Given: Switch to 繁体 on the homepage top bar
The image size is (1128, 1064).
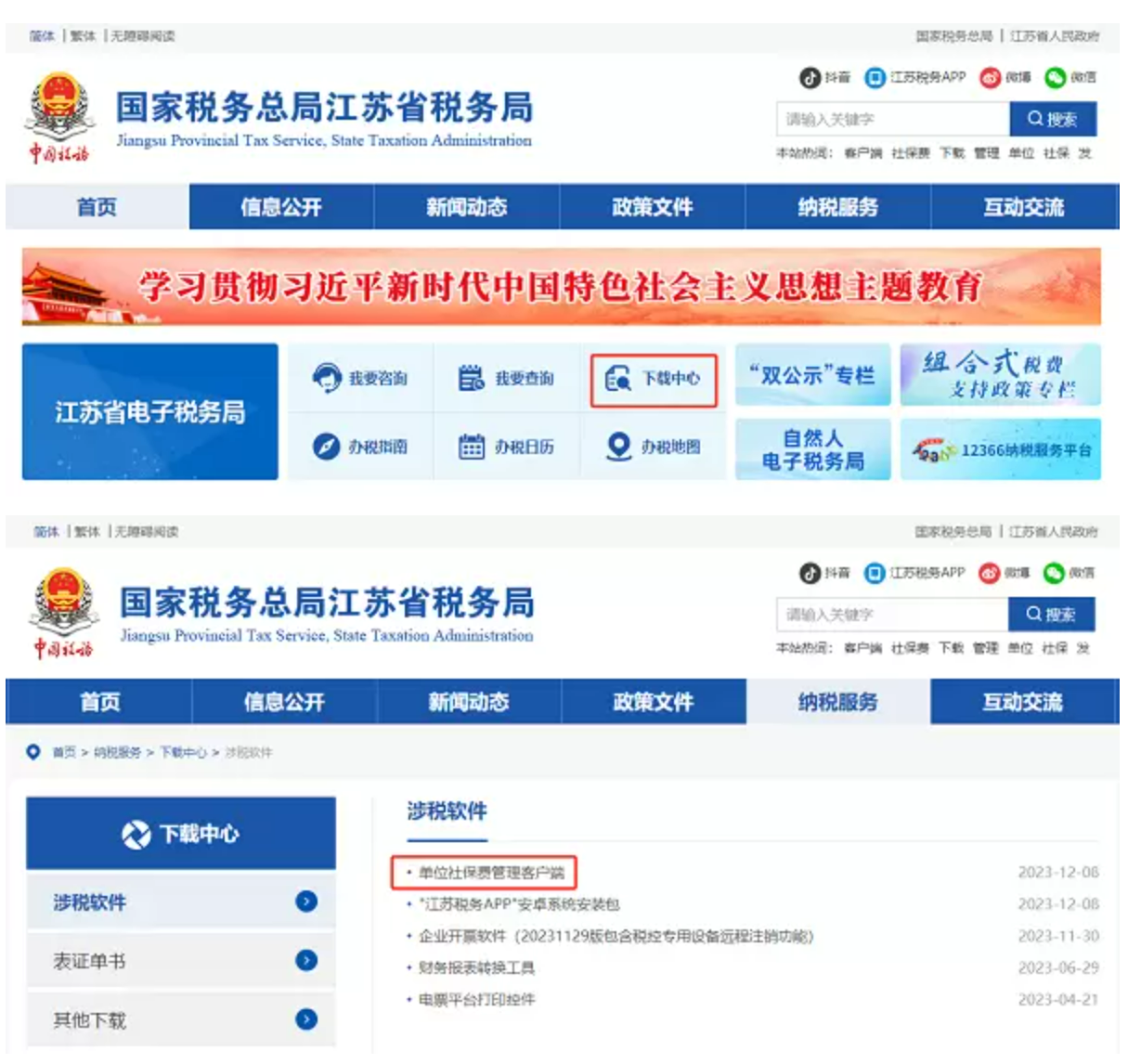Looking at the screenshot, I should coord(83,36).
